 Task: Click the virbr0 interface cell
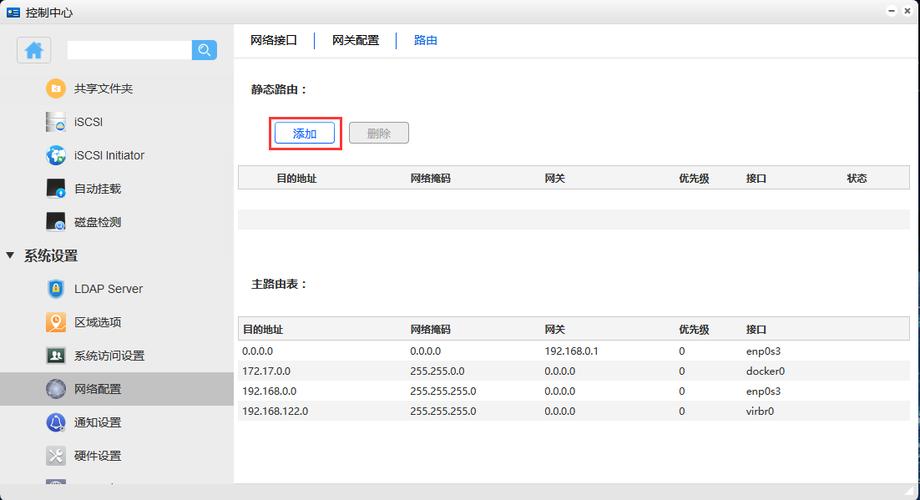[760, 411]
